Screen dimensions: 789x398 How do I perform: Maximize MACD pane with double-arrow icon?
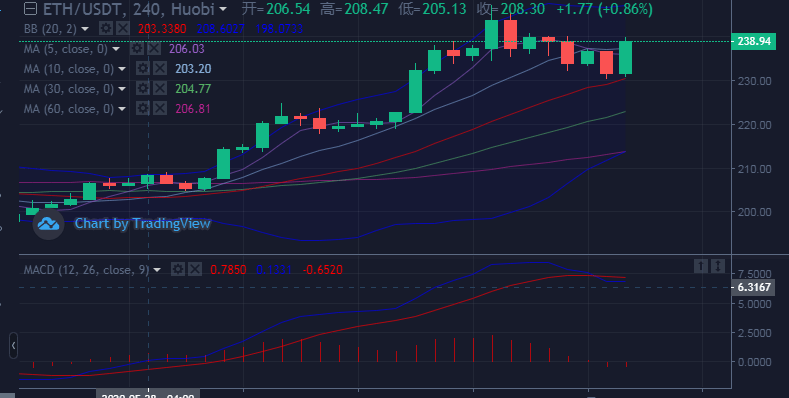[x=718, y=266]
